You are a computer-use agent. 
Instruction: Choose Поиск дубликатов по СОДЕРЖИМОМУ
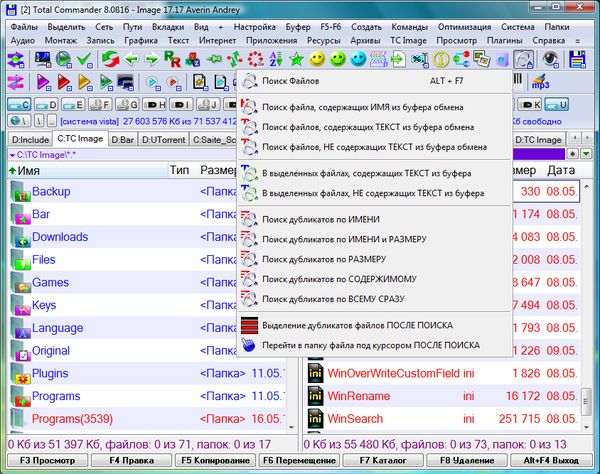pos(375,279)
